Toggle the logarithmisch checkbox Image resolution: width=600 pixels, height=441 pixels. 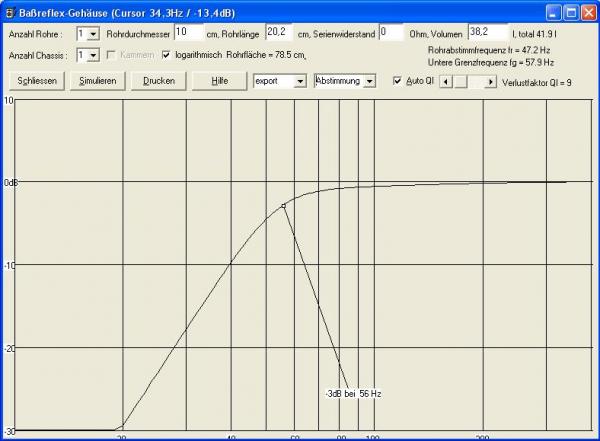coord(166,55)
